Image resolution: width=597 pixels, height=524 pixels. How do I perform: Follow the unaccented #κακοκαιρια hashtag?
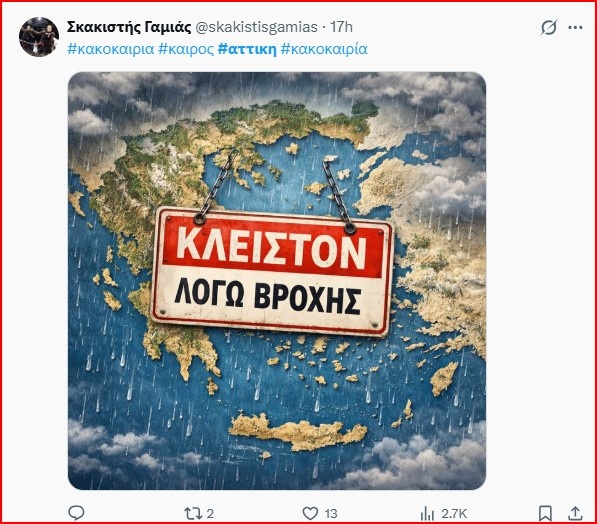coord(111,49)
